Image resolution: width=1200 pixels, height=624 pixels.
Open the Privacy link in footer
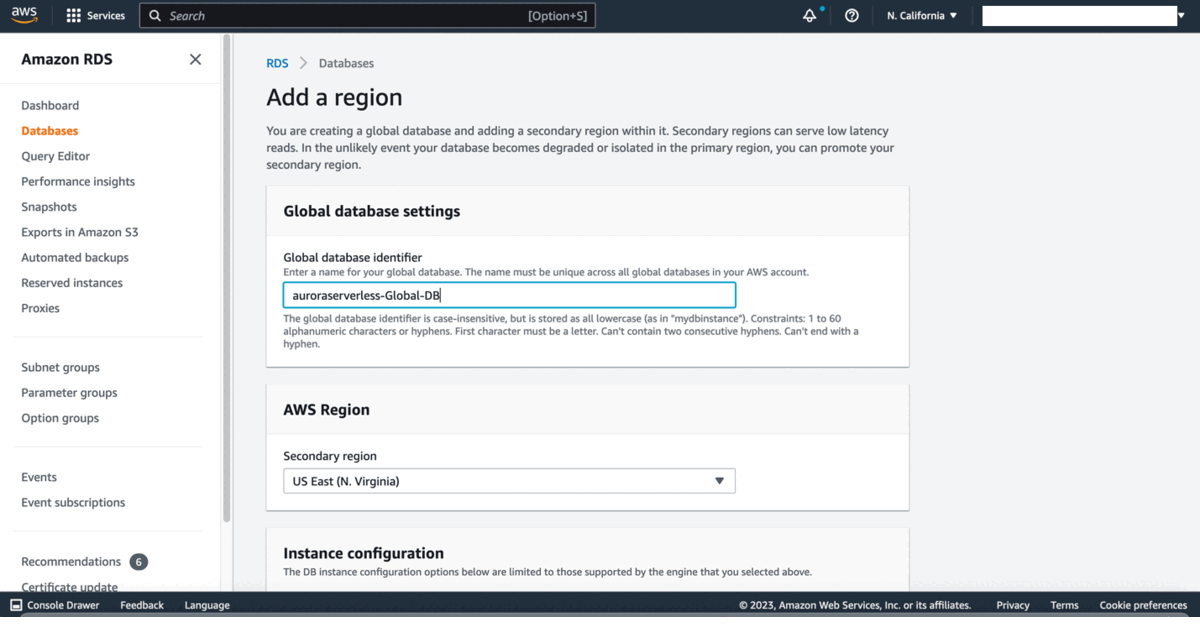click(x=1013, y=605)
